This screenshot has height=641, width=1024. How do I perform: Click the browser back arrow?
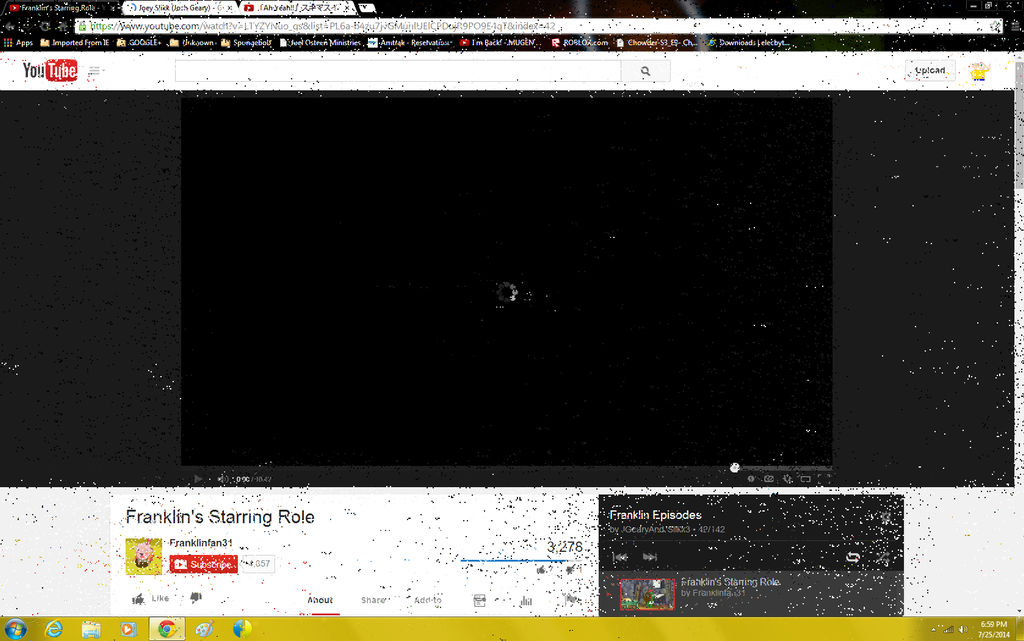click(10, 26)
